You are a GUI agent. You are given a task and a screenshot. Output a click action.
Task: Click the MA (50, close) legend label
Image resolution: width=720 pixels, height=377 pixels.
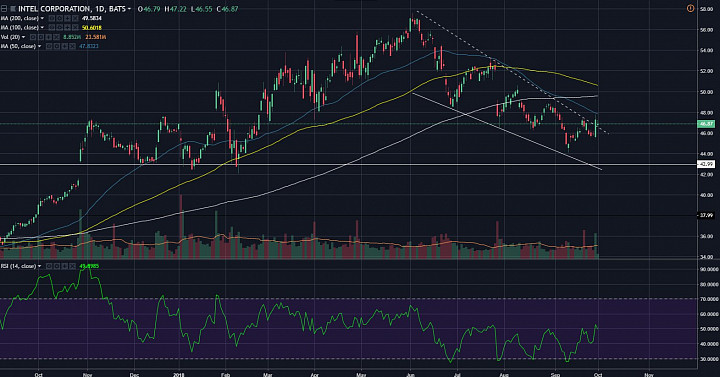pyautogui.click(x=18, y=46)
